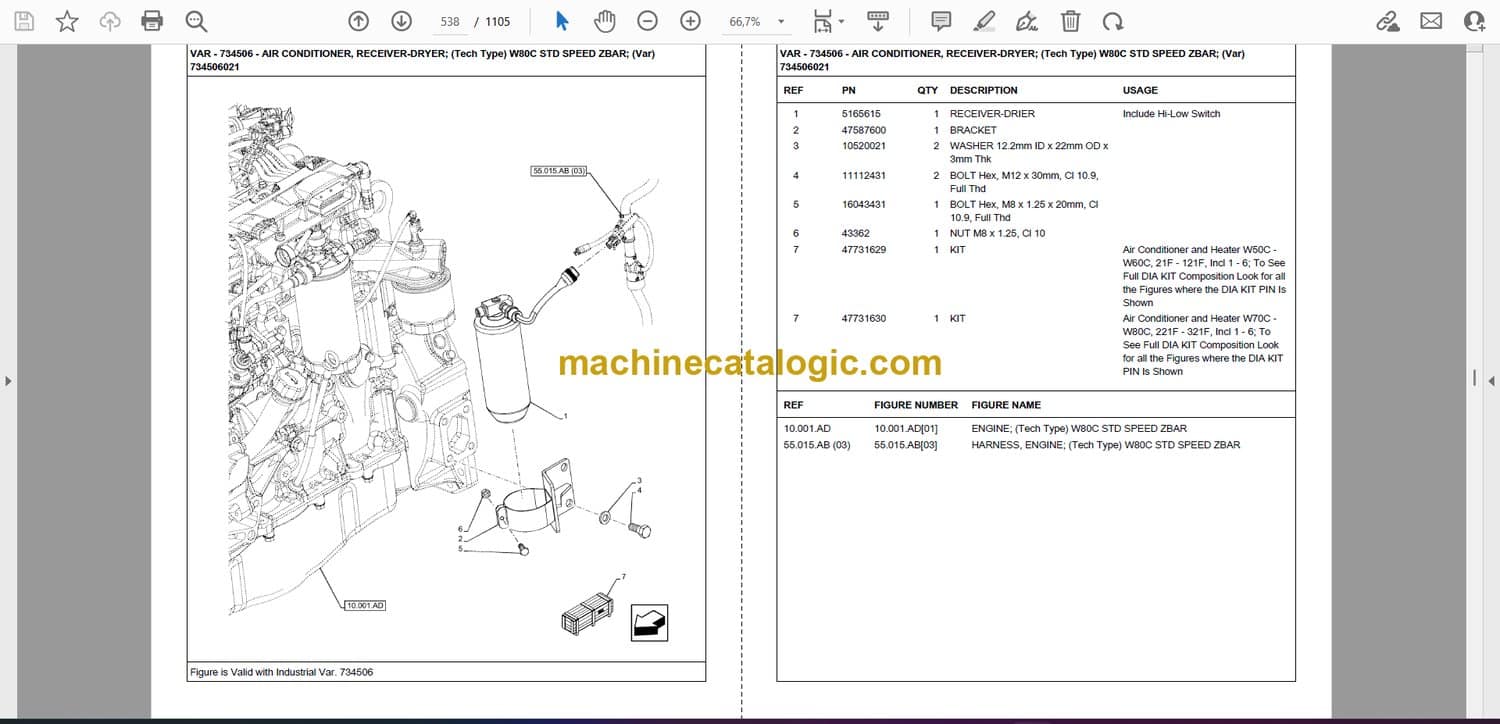Click the trash Delete icon
Image resolution: width=1500 pixels, height=724 pixels.
pyautogui.click(x=1070, y=21)
